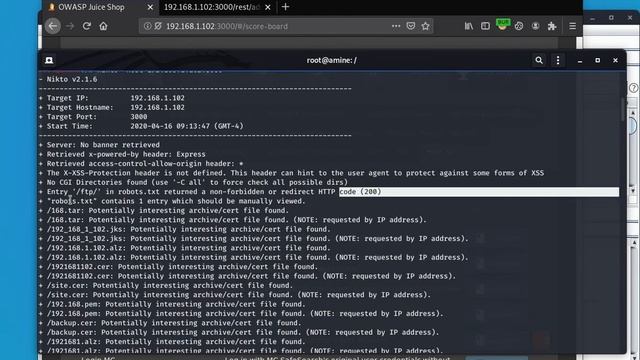Viewport: 640px width, 360px height.
Task: Click the tracking protection shield icon
Action: 158,26
